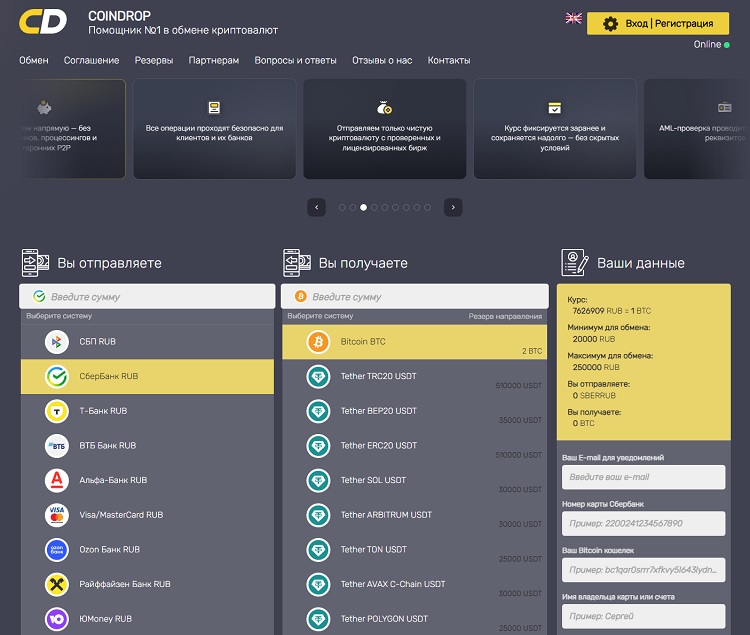The image size is (750, 635).
Task: Go to the previous carousel slide arrow
Action: [x=318, y=207]
